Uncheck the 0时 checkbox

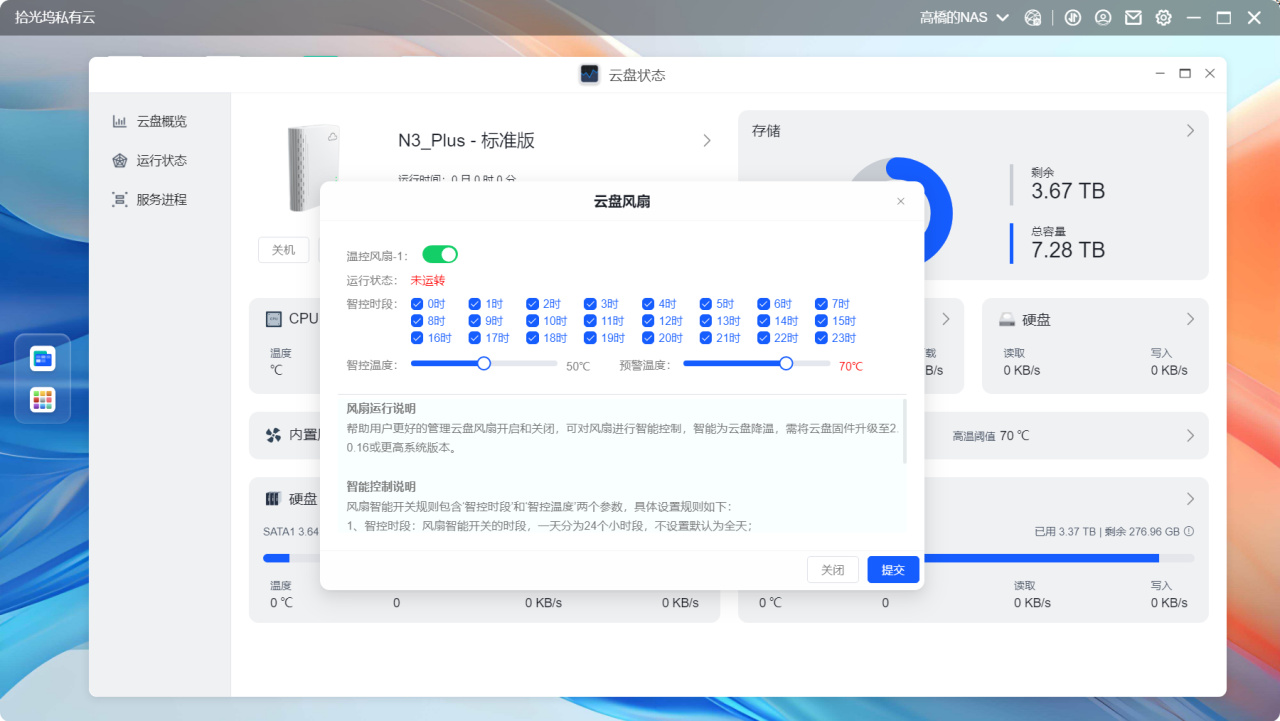point(417,304)
